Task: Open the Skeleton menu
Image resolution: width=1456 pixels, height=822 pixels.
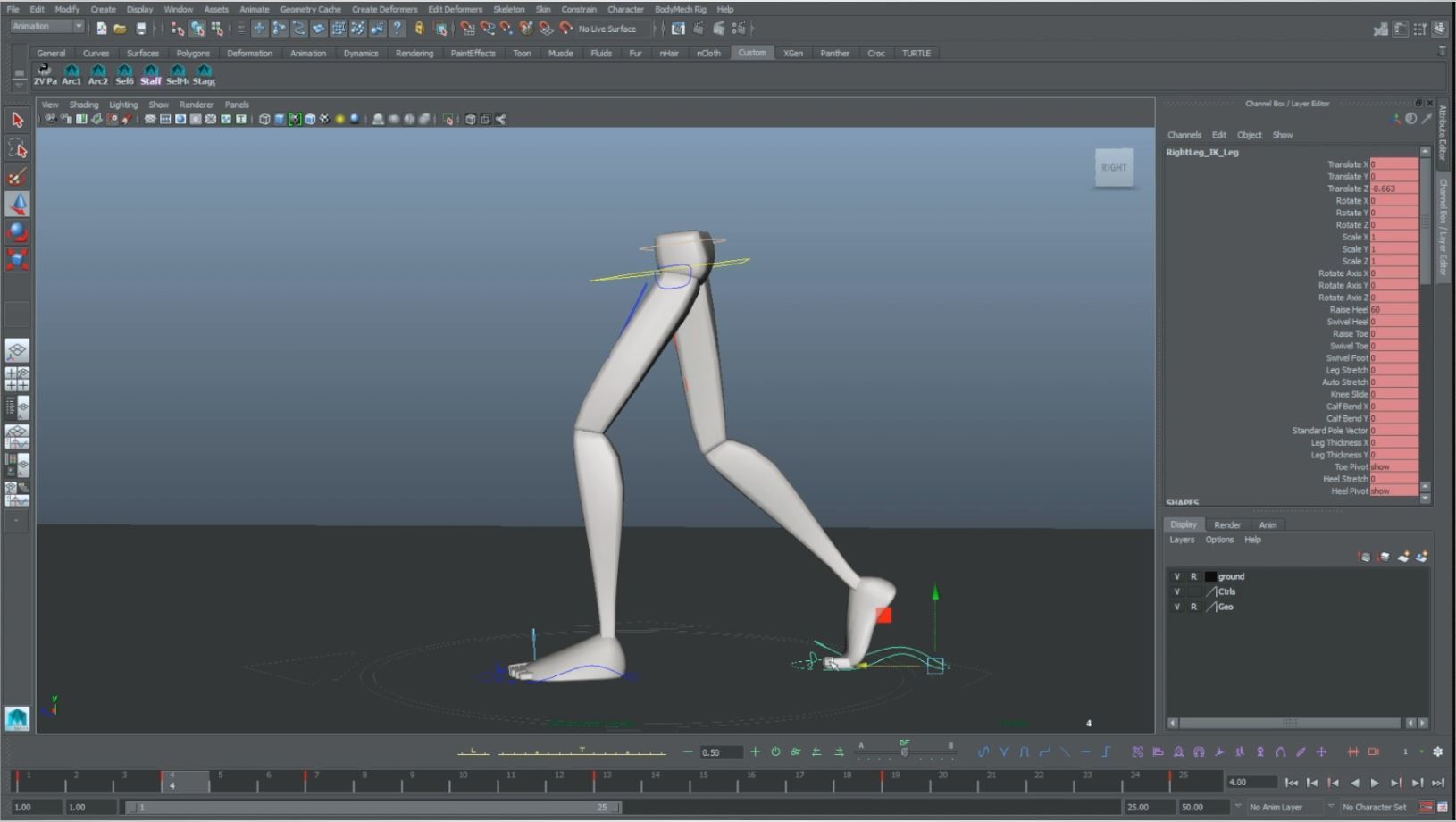Action: tap(509, 9)
